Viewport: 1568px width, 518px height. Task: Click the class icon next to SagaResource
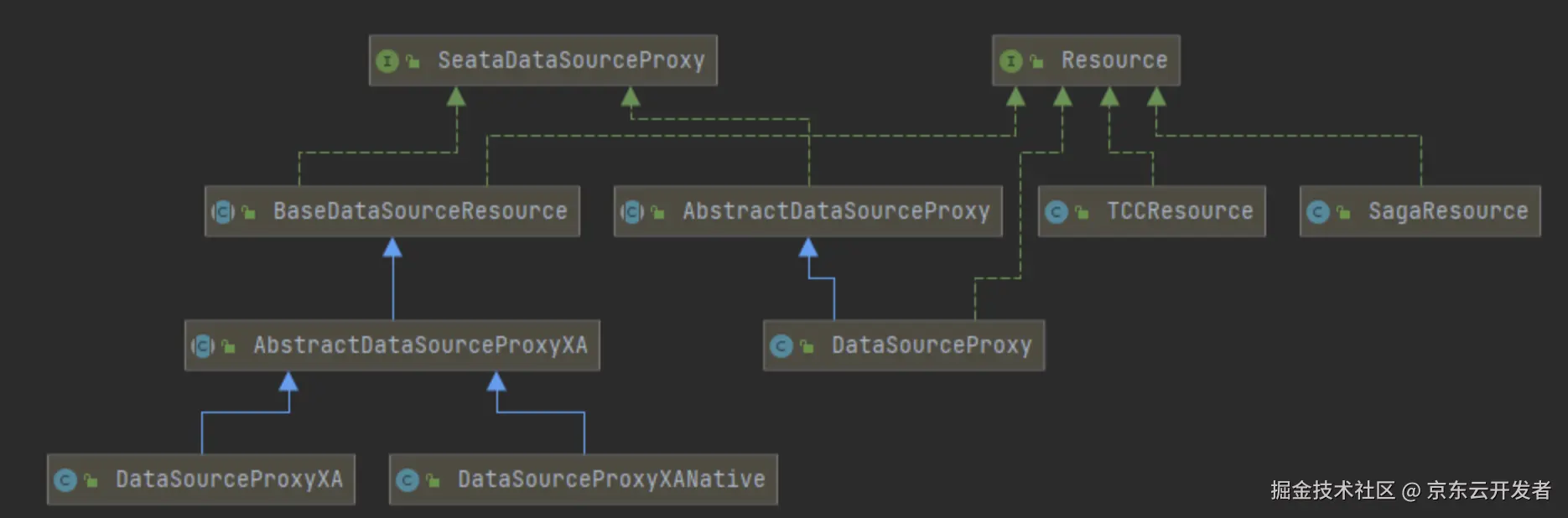(1318, 212)
